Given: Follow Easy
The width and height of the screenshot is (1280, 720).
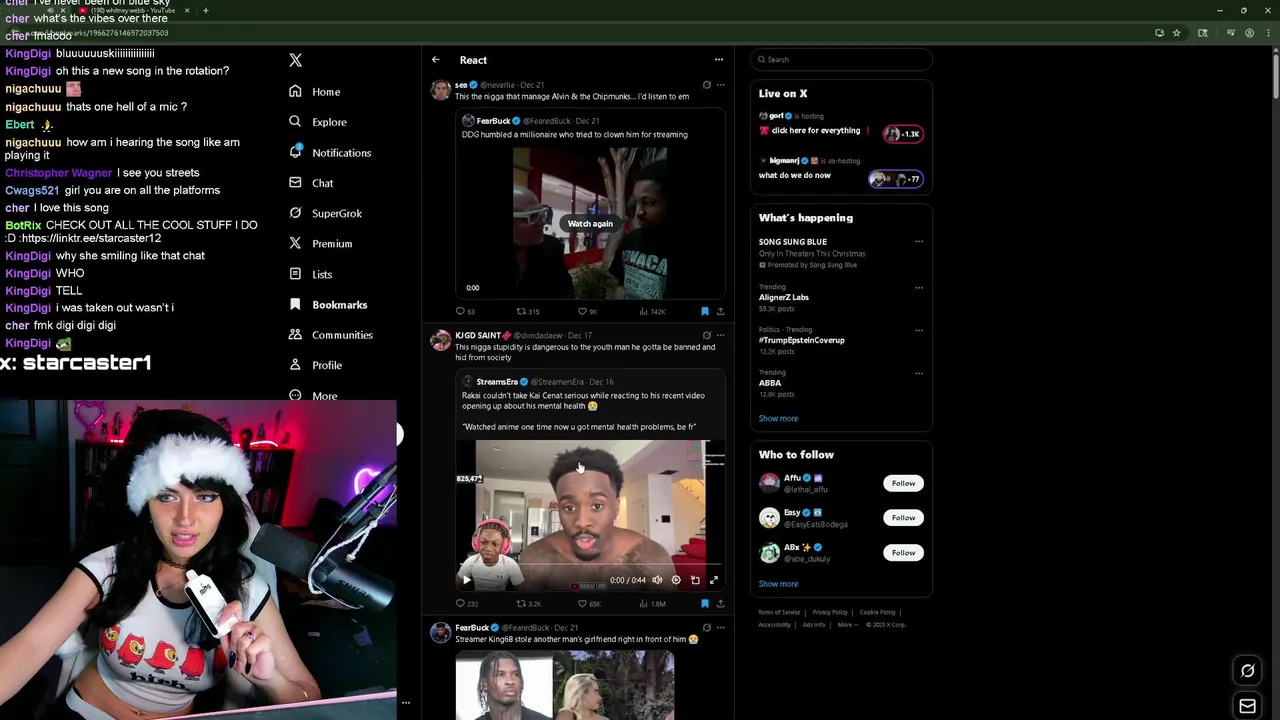Looking at the screenshot, I should [x=903, y=518].
